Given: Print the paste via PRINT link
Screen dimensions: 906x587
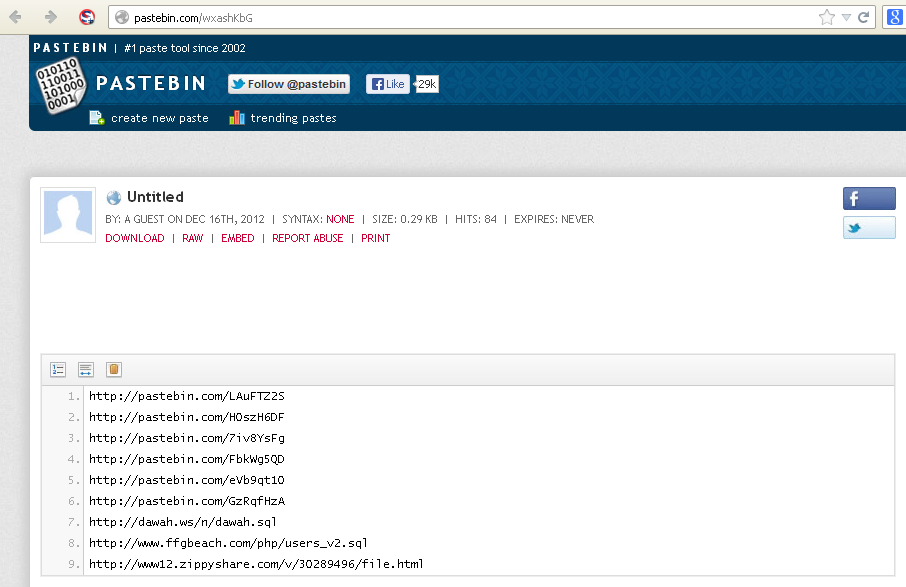Looking at the screenshot, I should [x=376, y=238].
